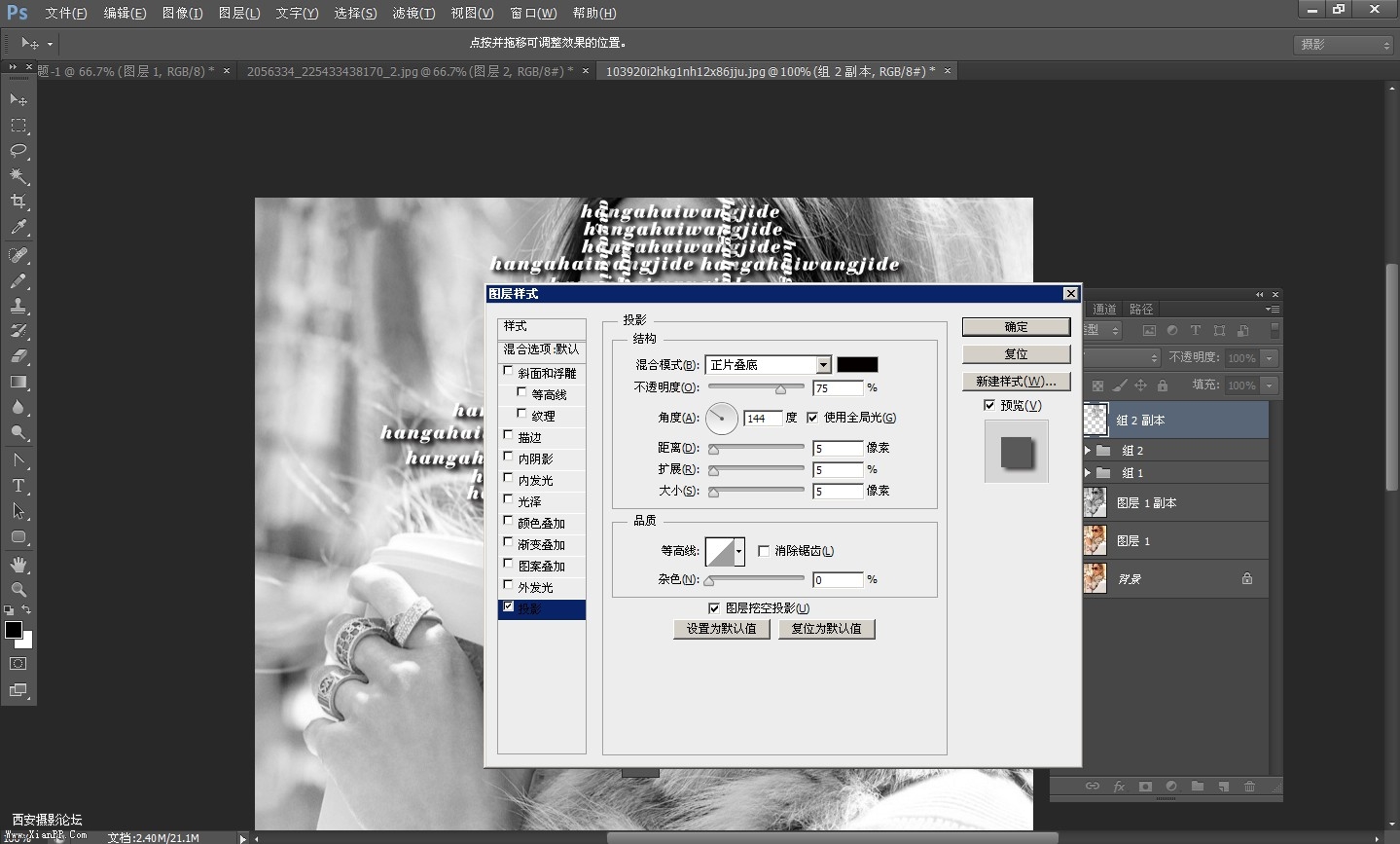The height and width of the screenshot is (844, 1400).
Task: Open the 等高线 contour picker arrow
Action: pyautogui.click(x=739, y=551)
